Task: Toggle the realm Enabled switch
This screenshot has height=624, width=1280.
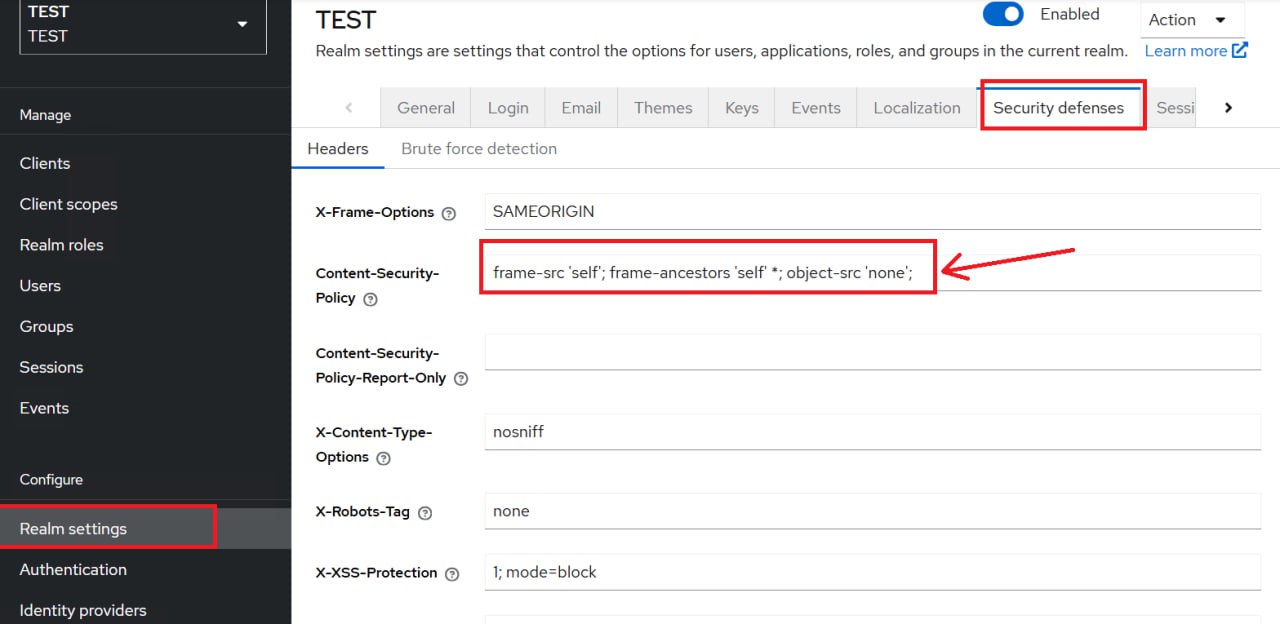Action: tap(1003, 15)
